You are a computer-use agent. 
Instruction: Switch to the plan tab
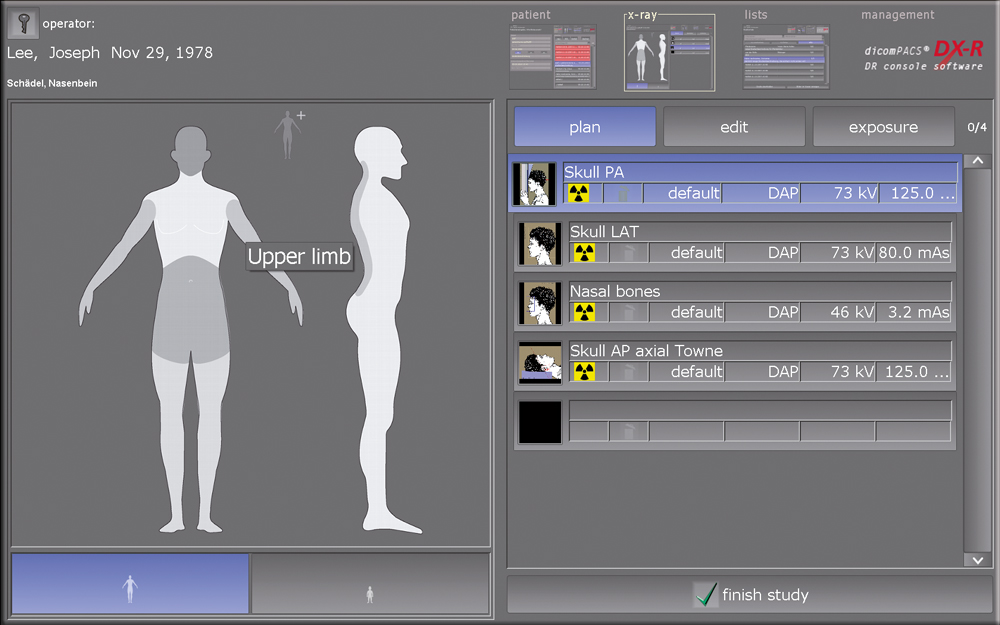click(x=585, y=127)
